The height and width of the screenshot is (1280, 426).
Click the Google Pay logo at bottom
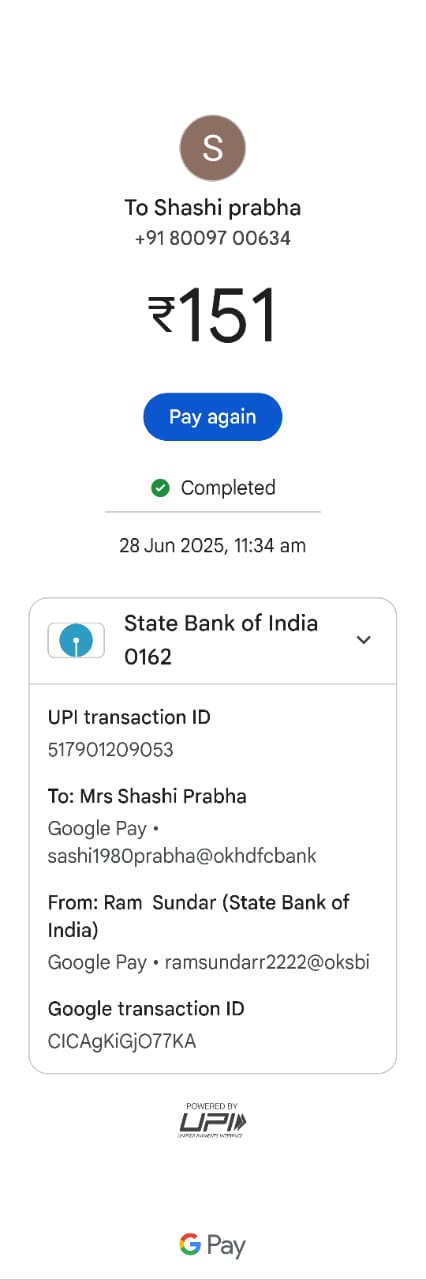[212, 1245]
